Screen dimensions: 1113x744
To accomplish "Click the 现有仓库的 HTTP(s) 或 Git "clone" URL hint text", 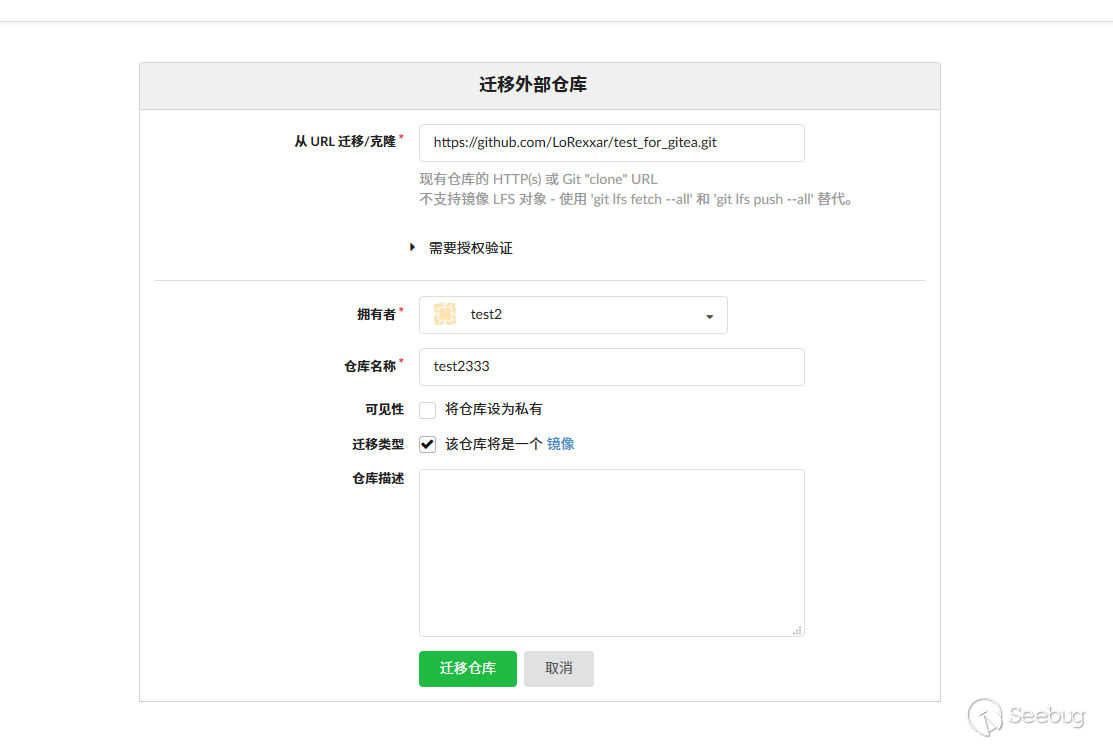I will [x=538, y=179].
